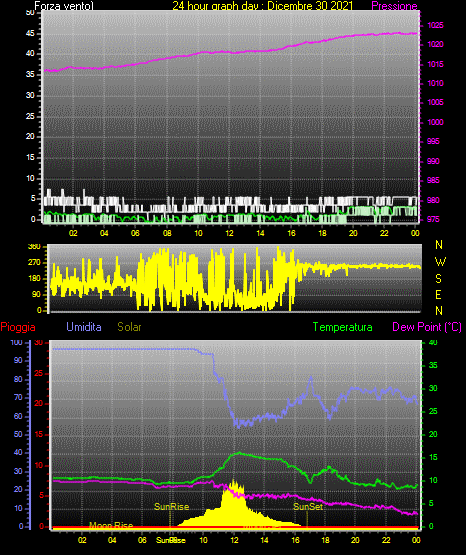466x555 pixels.
Task: Click the red 25 rain axis value
Action: pos(39,373)
